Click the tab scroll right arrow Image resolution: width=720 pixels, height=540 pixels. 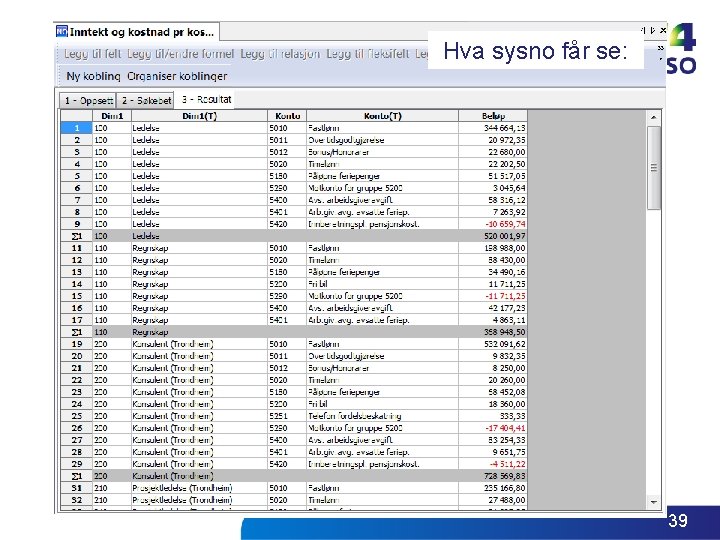pyautogui.click(x=653, y=30)
